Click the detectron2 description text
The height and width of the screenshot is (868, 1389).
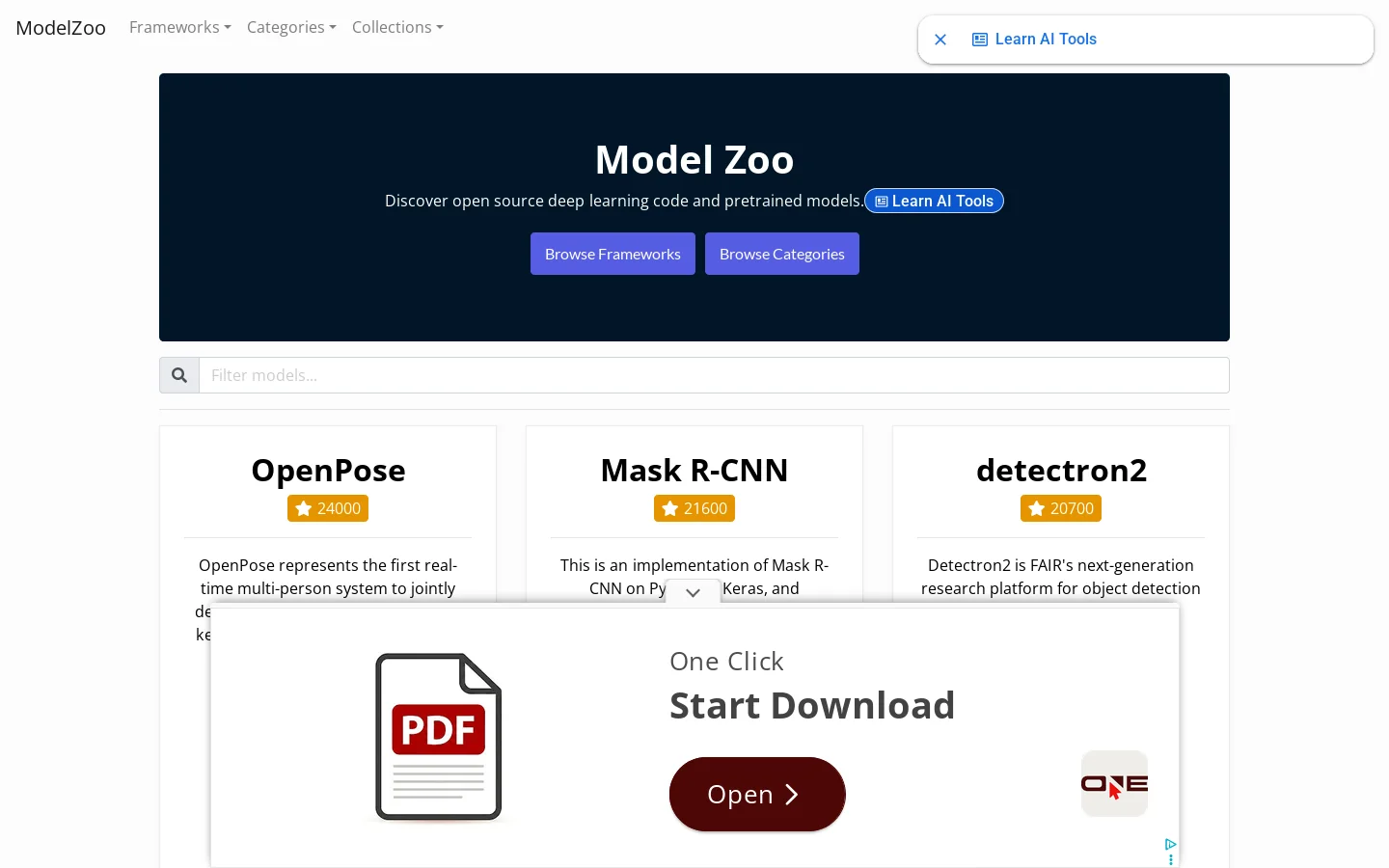1061,577
